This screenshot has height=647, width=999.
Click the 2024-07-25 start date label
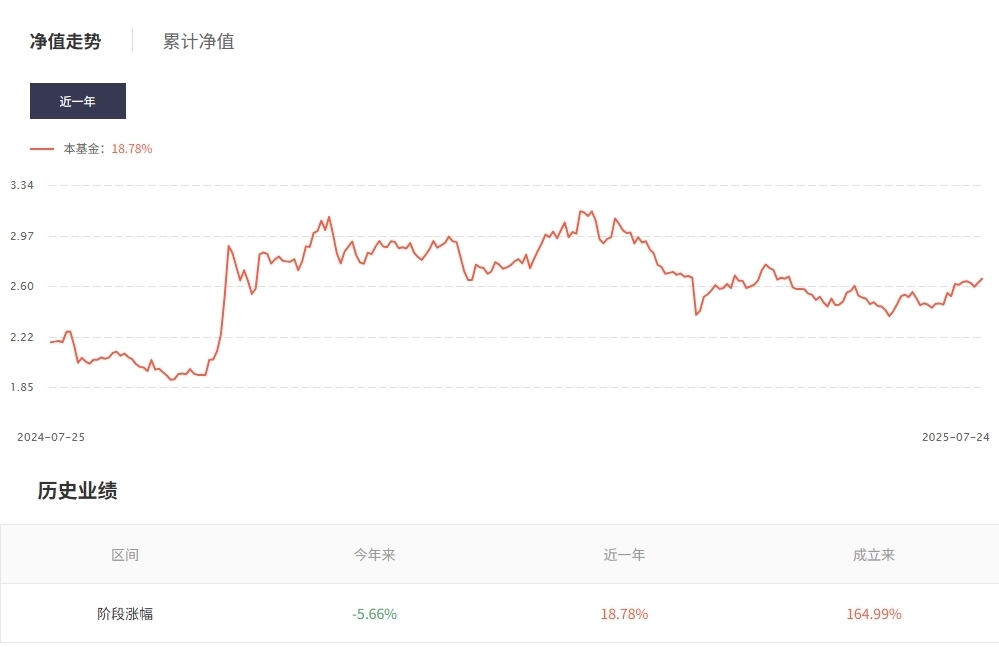[52, 437]
